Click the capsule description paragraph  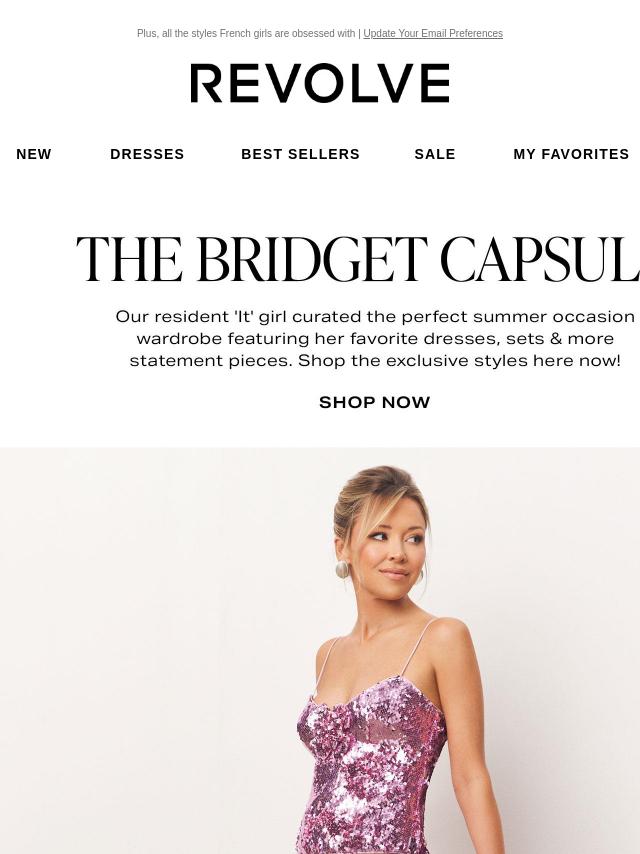[x=375, y=338]
